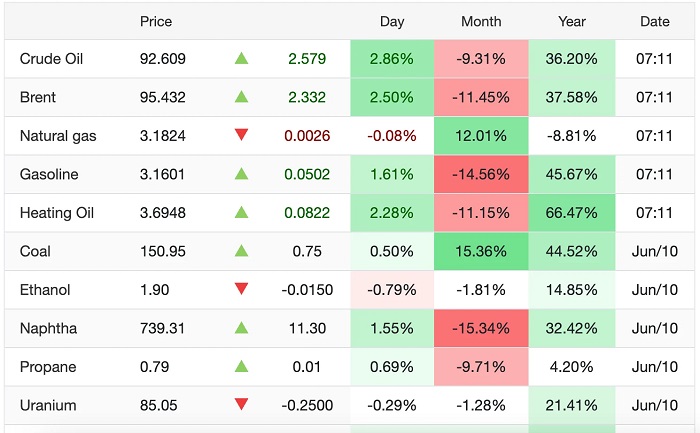The height and width of the screenshot is (433, 700).
Task: Click Gasoline change value 0.0502
Action: click(307, 174)
